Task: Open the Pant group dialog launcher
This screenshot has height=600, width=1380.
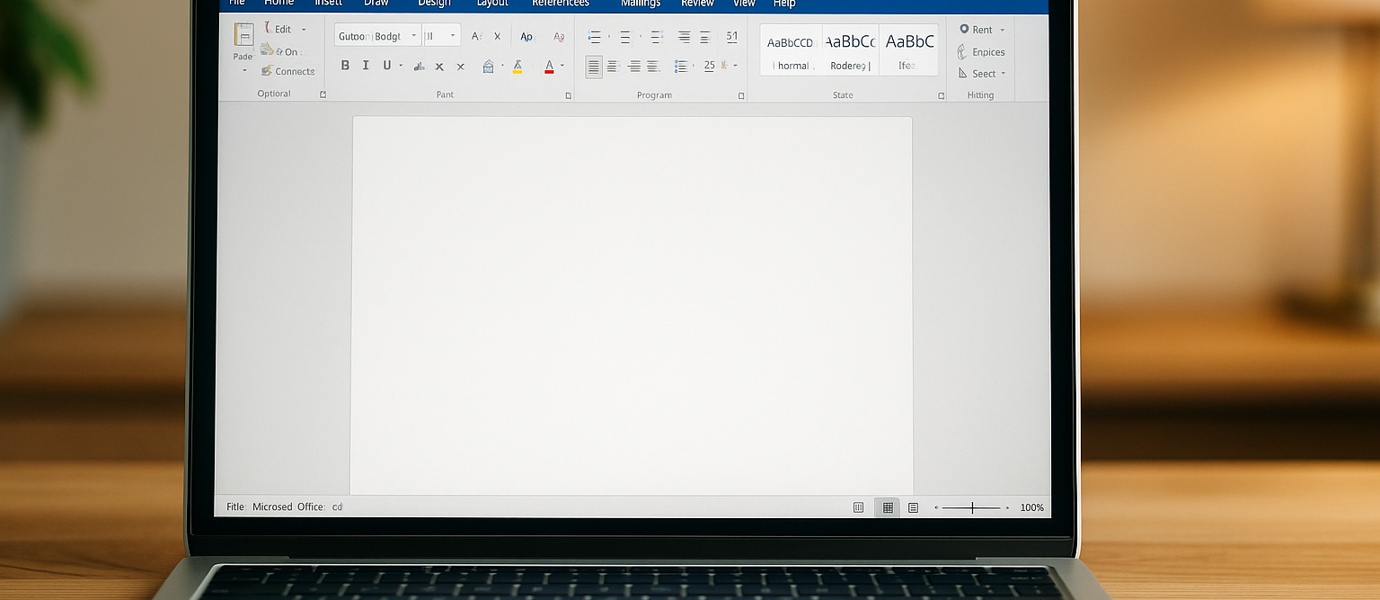Action: point(568,96)
